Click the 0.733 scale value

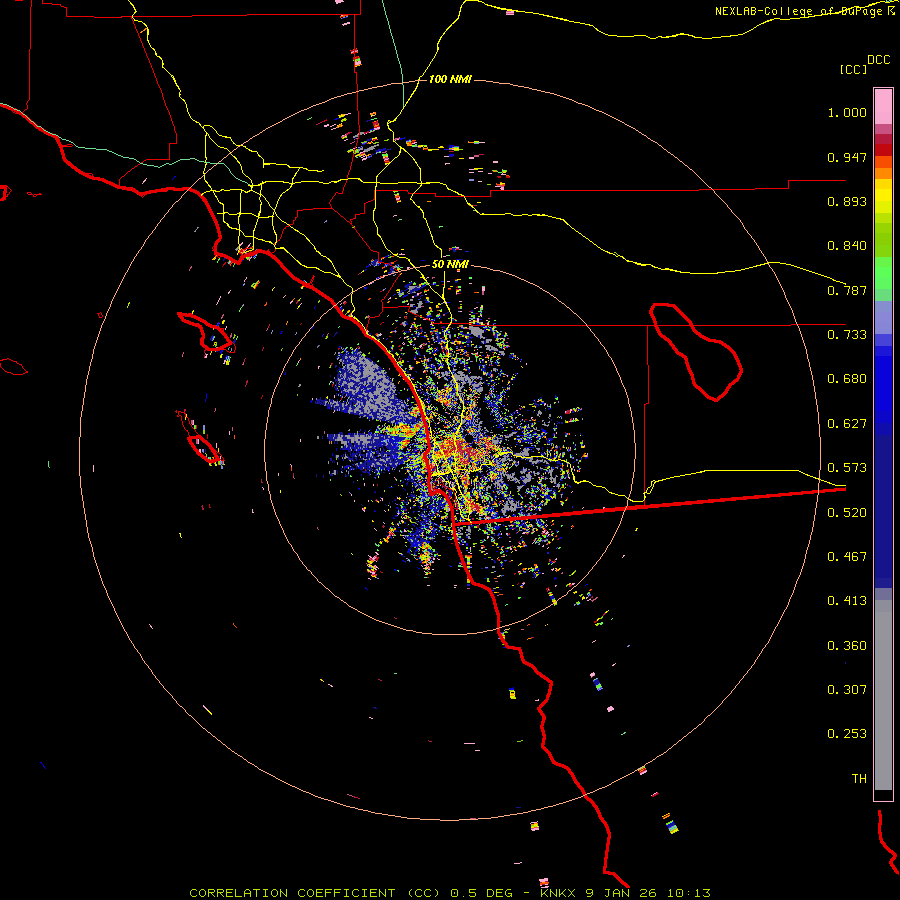click(847, 335)
